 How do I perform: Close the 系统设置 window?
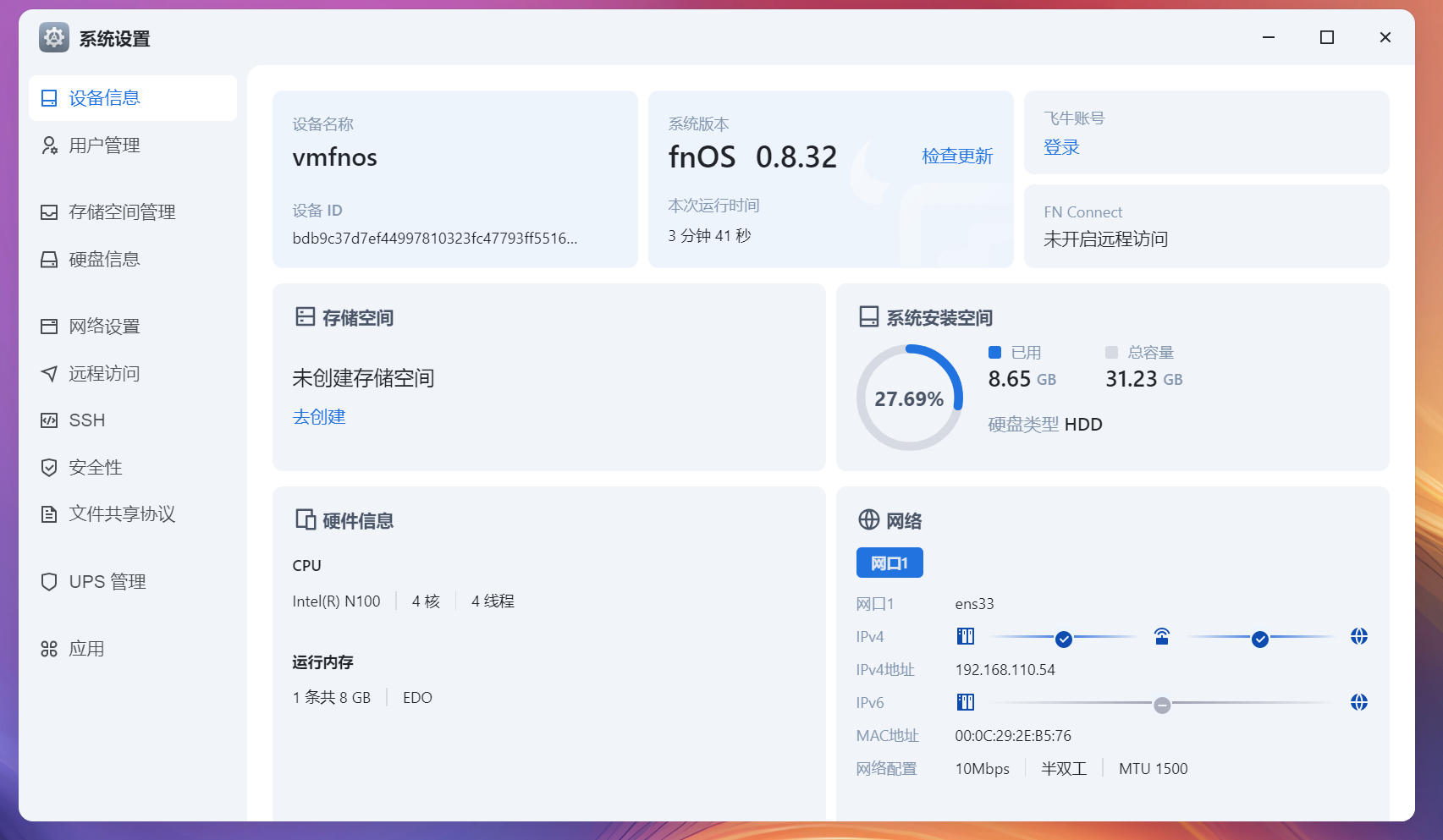[1385, 37]
